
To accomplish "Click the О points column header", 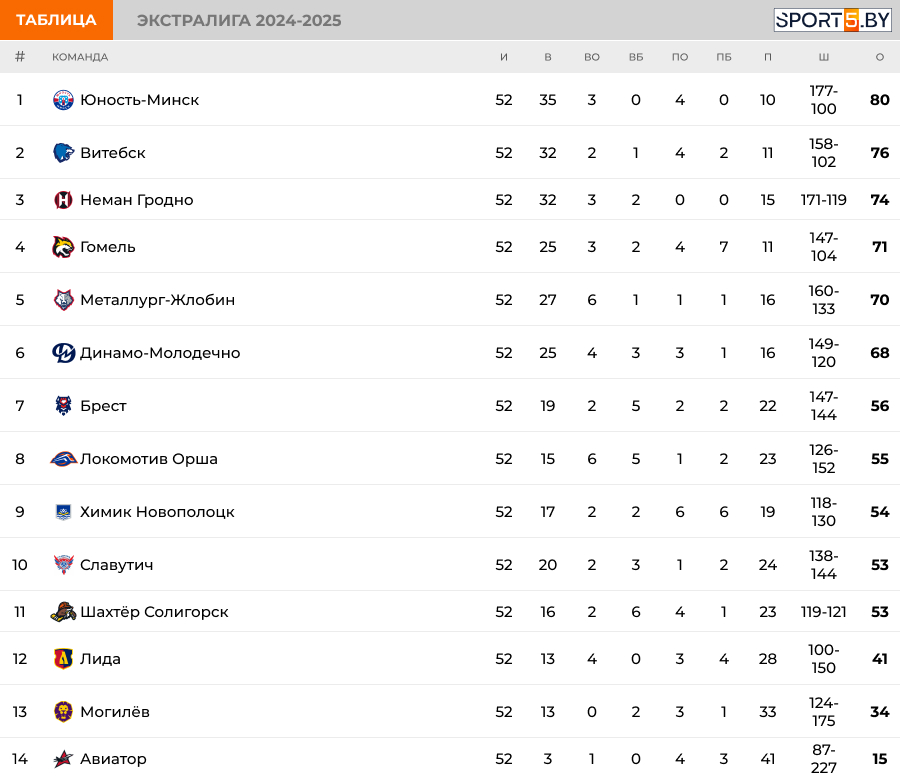I will pos(879,57).
